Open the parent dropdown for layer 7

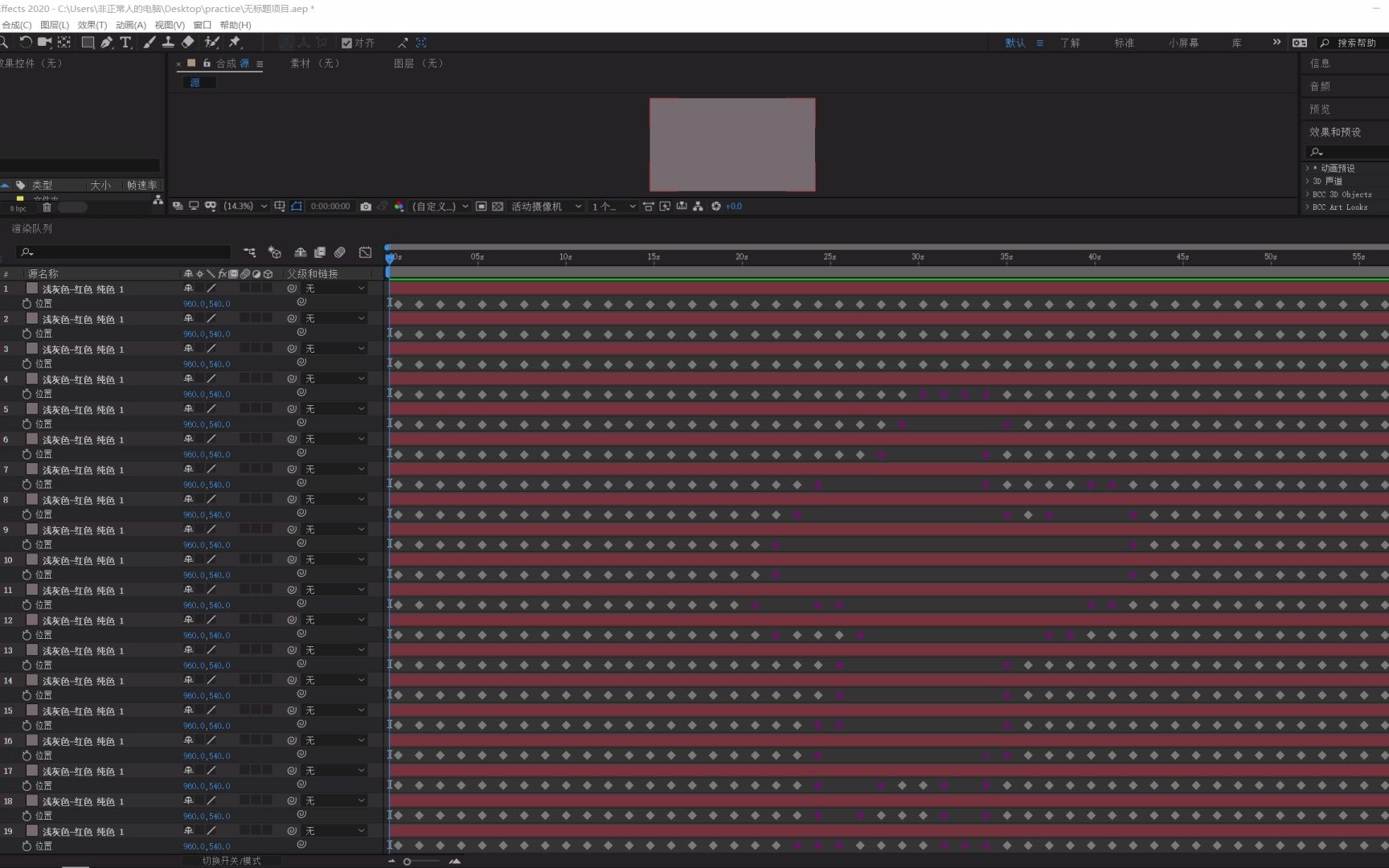pyautogui.click(x=335, y=469)
